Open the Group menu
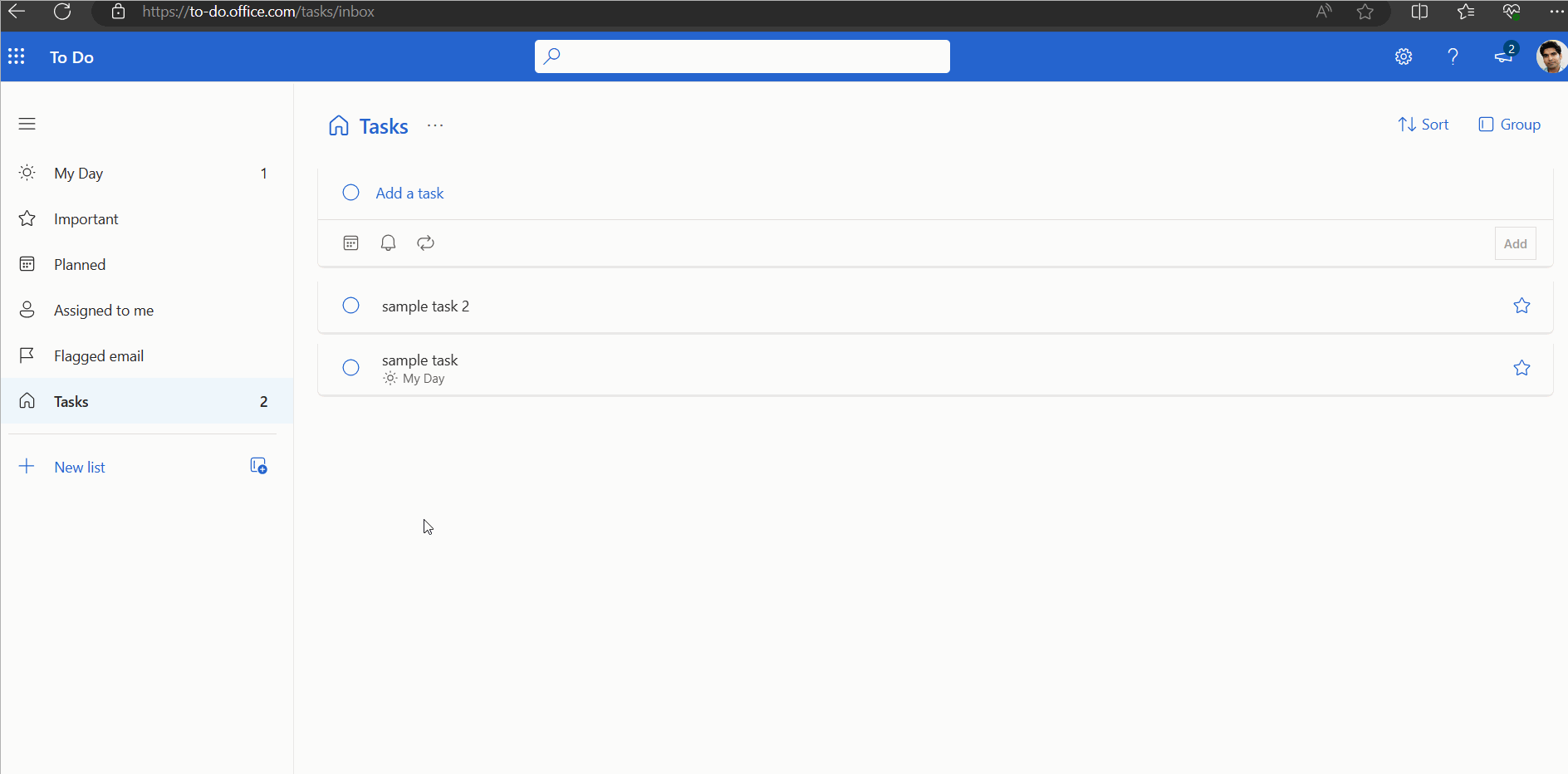The width and height of the screenshot is (1568, 774). coord(1509,124)
